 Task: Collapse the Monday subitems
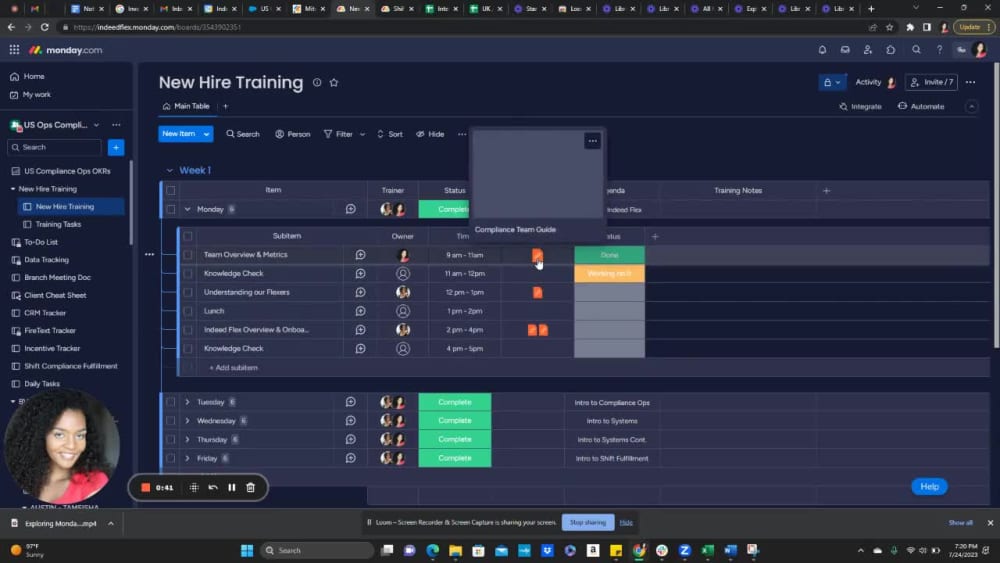click(x=188, y=209)
